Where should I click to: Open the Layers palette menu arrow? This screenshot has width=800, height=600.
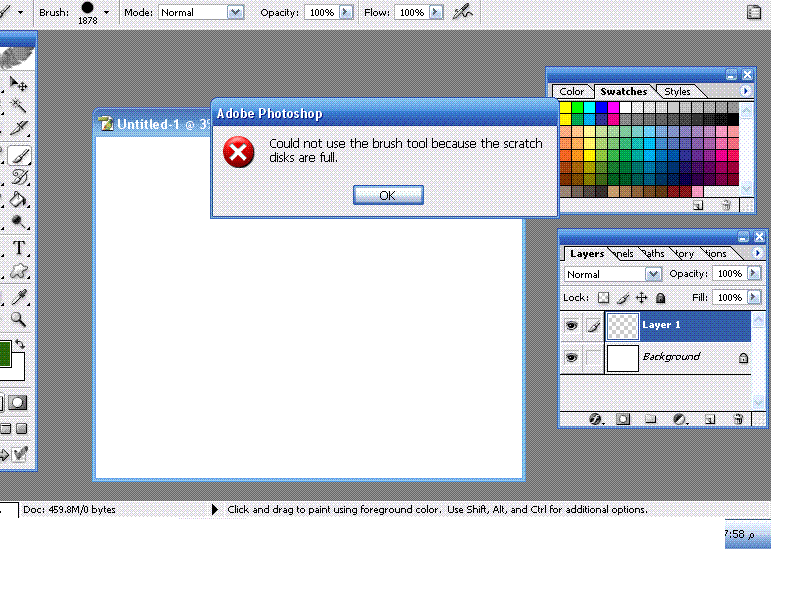[758, 253]
